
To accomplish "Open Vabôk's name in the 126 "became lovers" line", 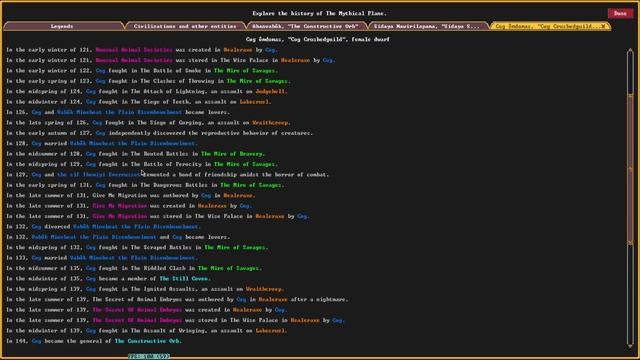I will [119, 112].
